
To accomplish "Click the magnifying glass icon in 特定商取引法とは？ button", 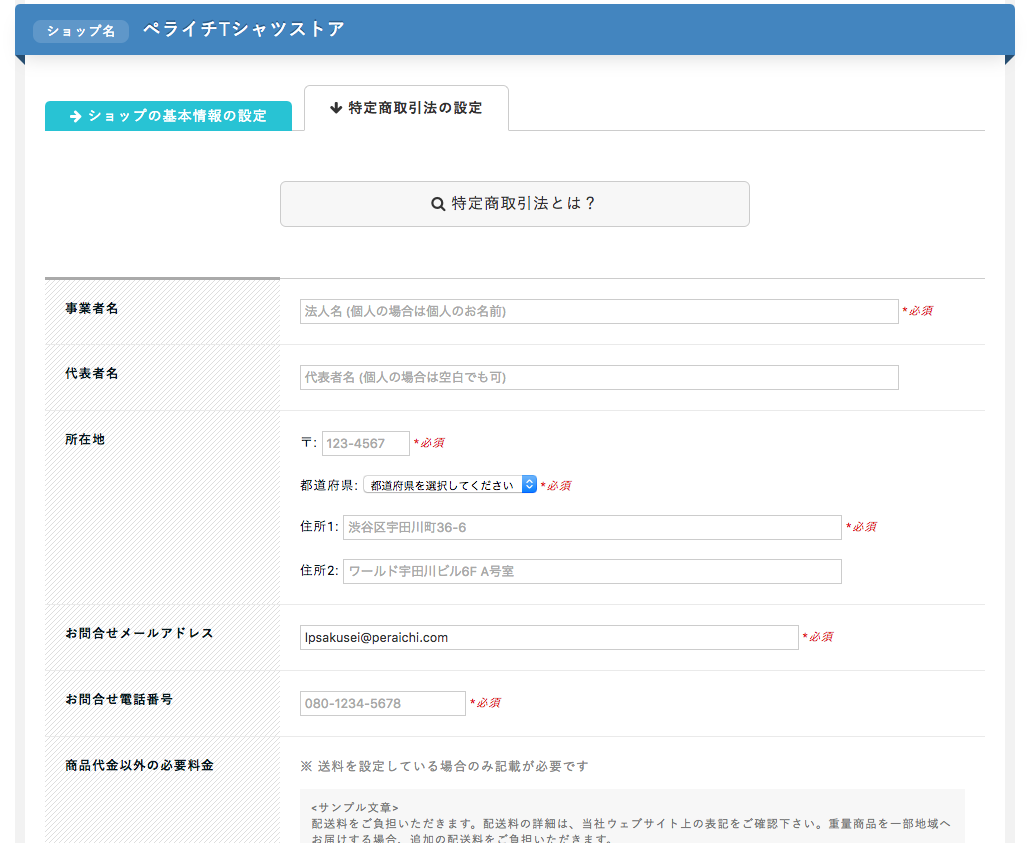I will click(x=438, y=203).
